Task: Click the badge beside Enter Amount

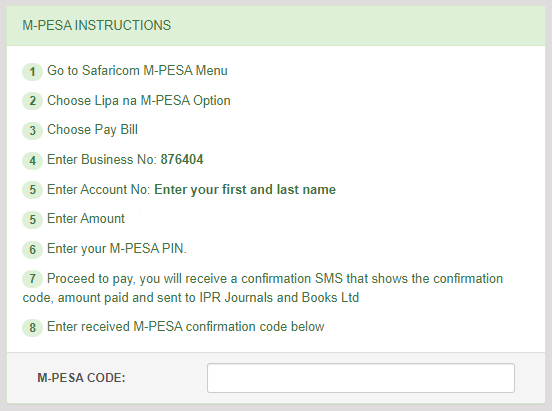Action: (x=32, y=220)
